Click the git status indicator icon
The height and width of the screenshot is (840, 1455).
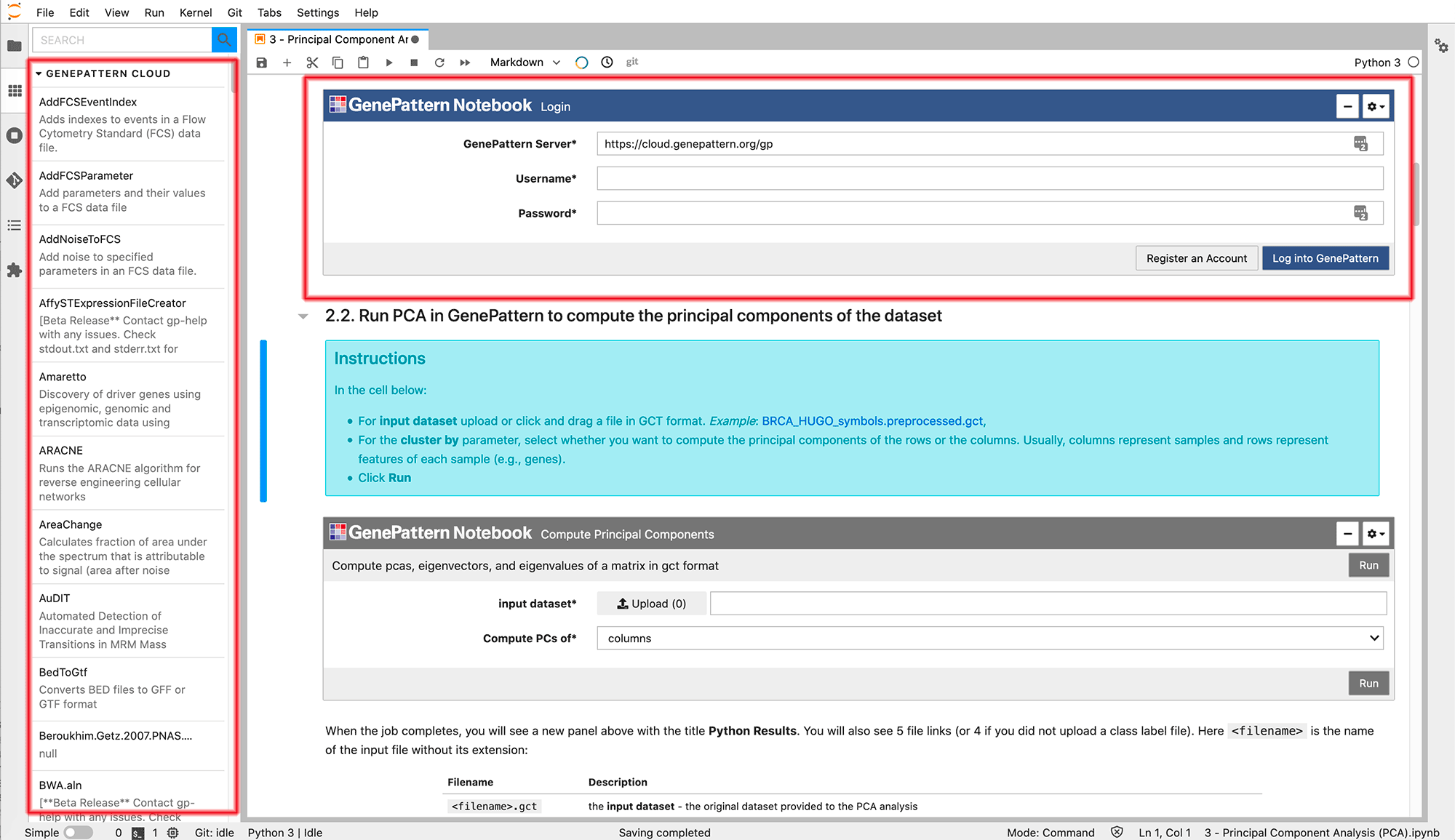pos(634,62)
